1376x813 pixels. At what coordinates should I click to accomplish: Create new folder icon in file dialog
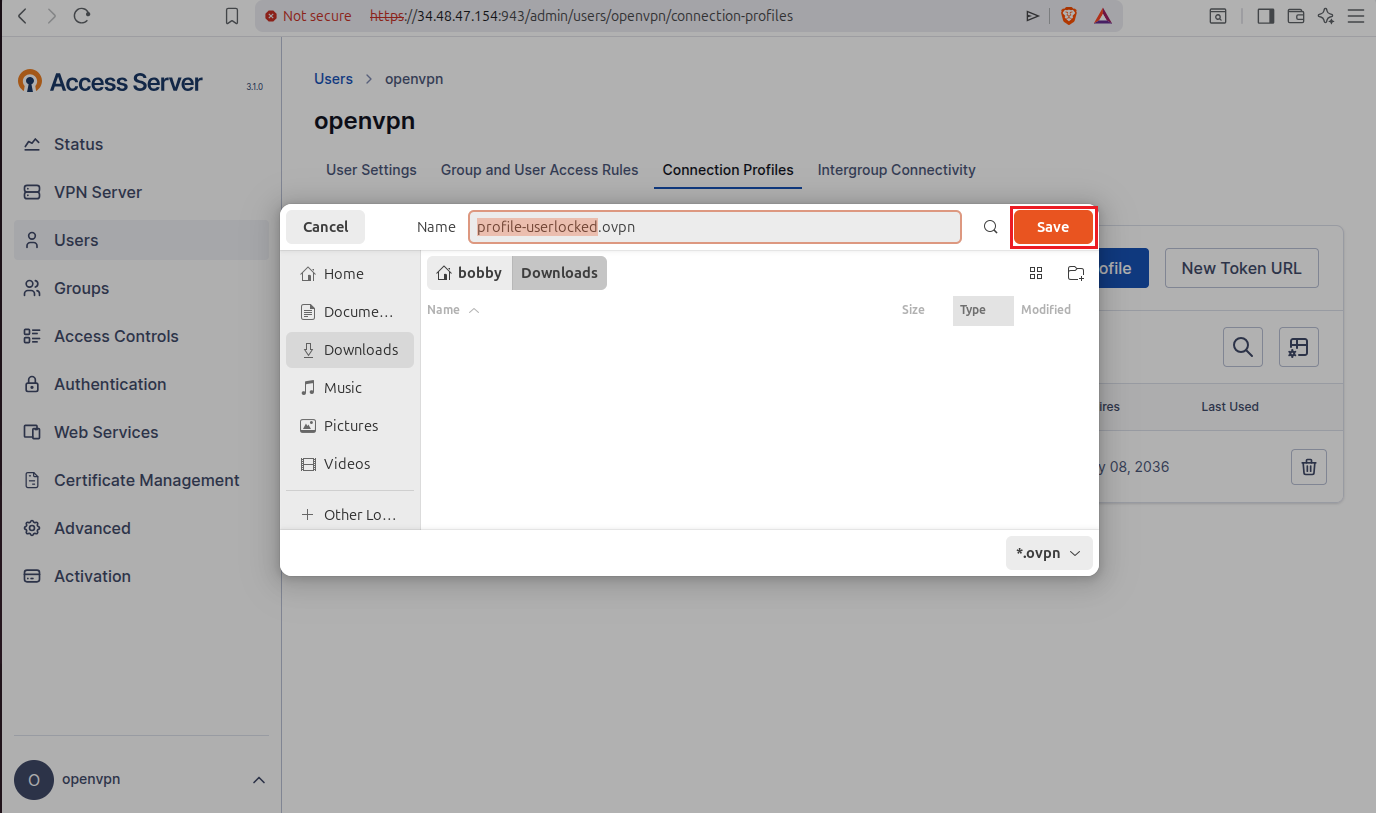tap(1076, 273)
